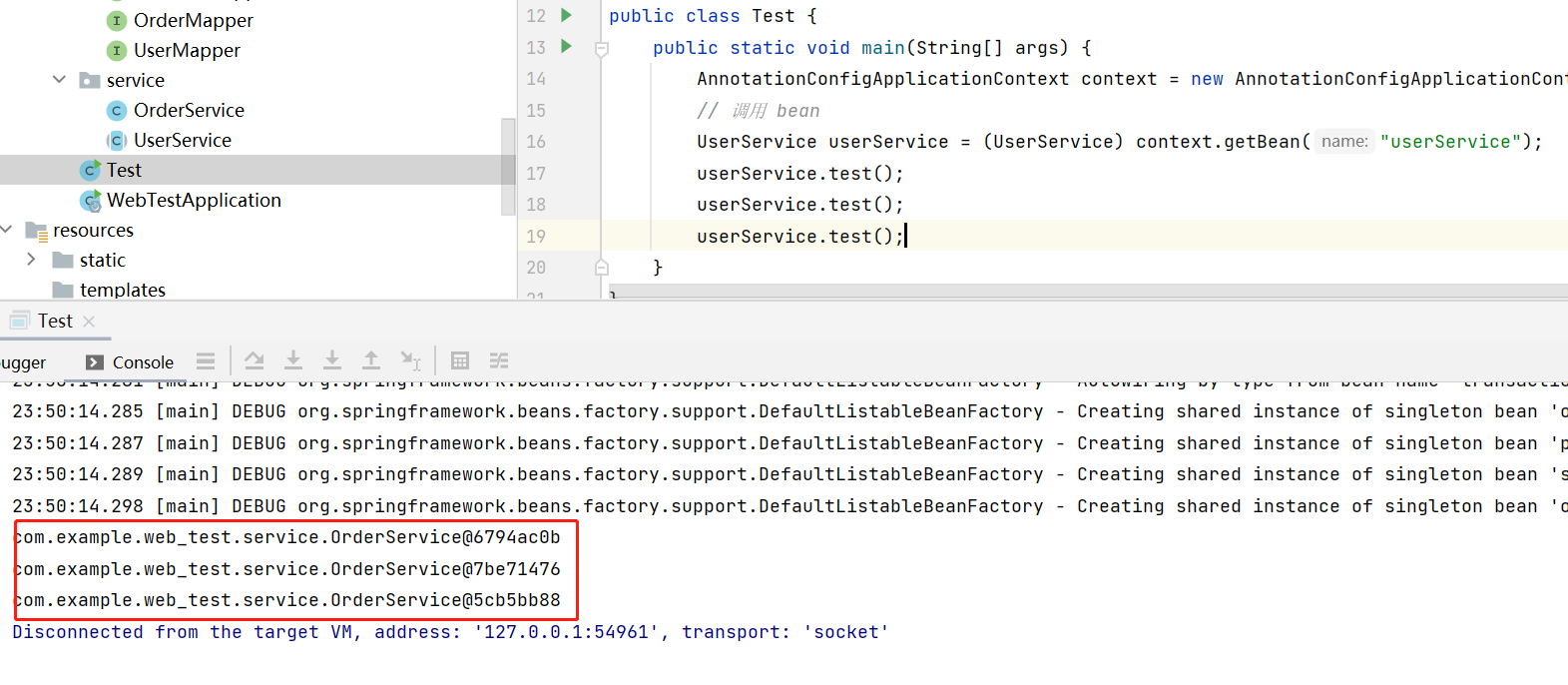Run the main method from gutter arrow

[566, 46]
